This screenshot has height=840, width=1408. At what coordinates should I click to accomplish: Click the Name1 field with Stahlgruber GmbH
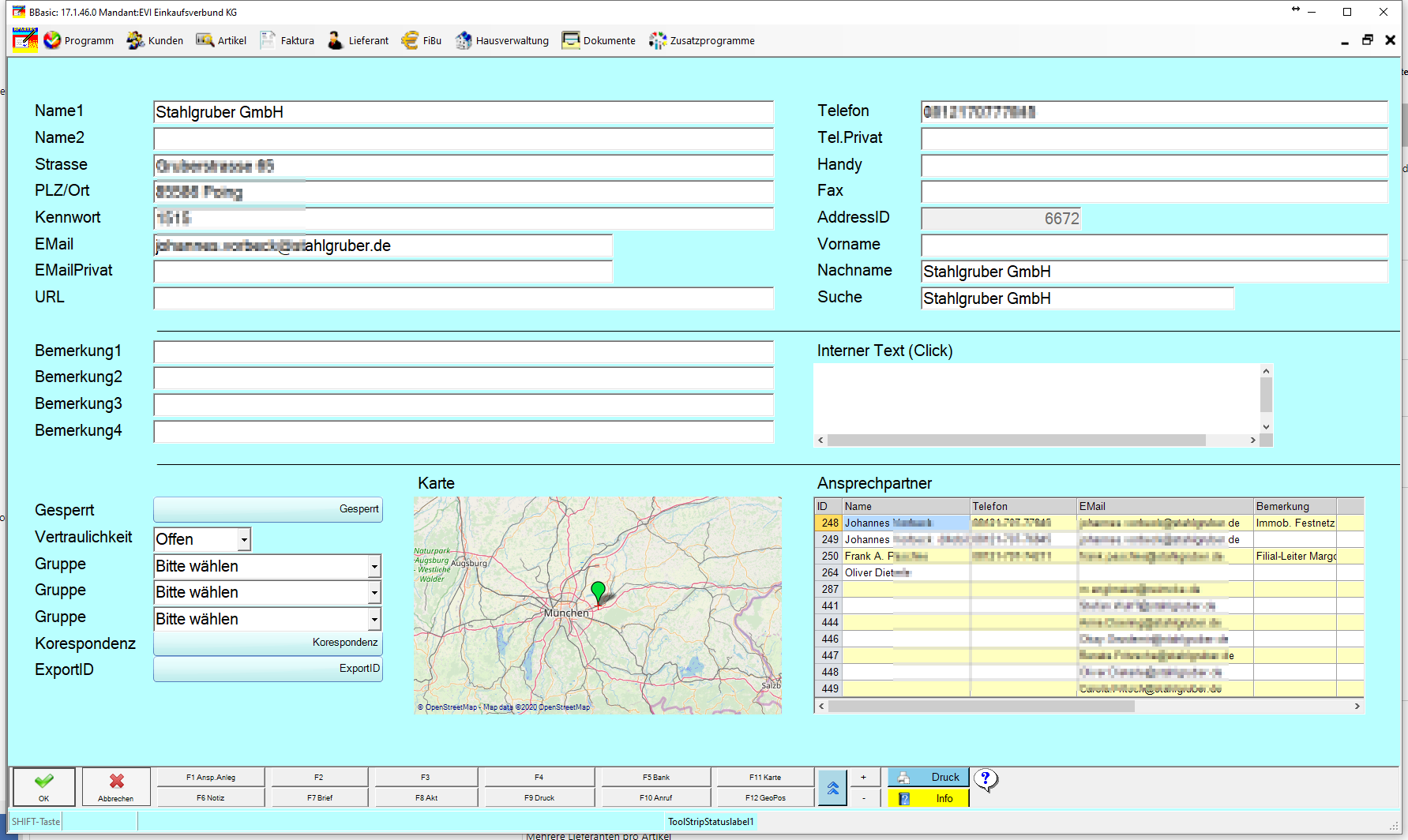464,112
